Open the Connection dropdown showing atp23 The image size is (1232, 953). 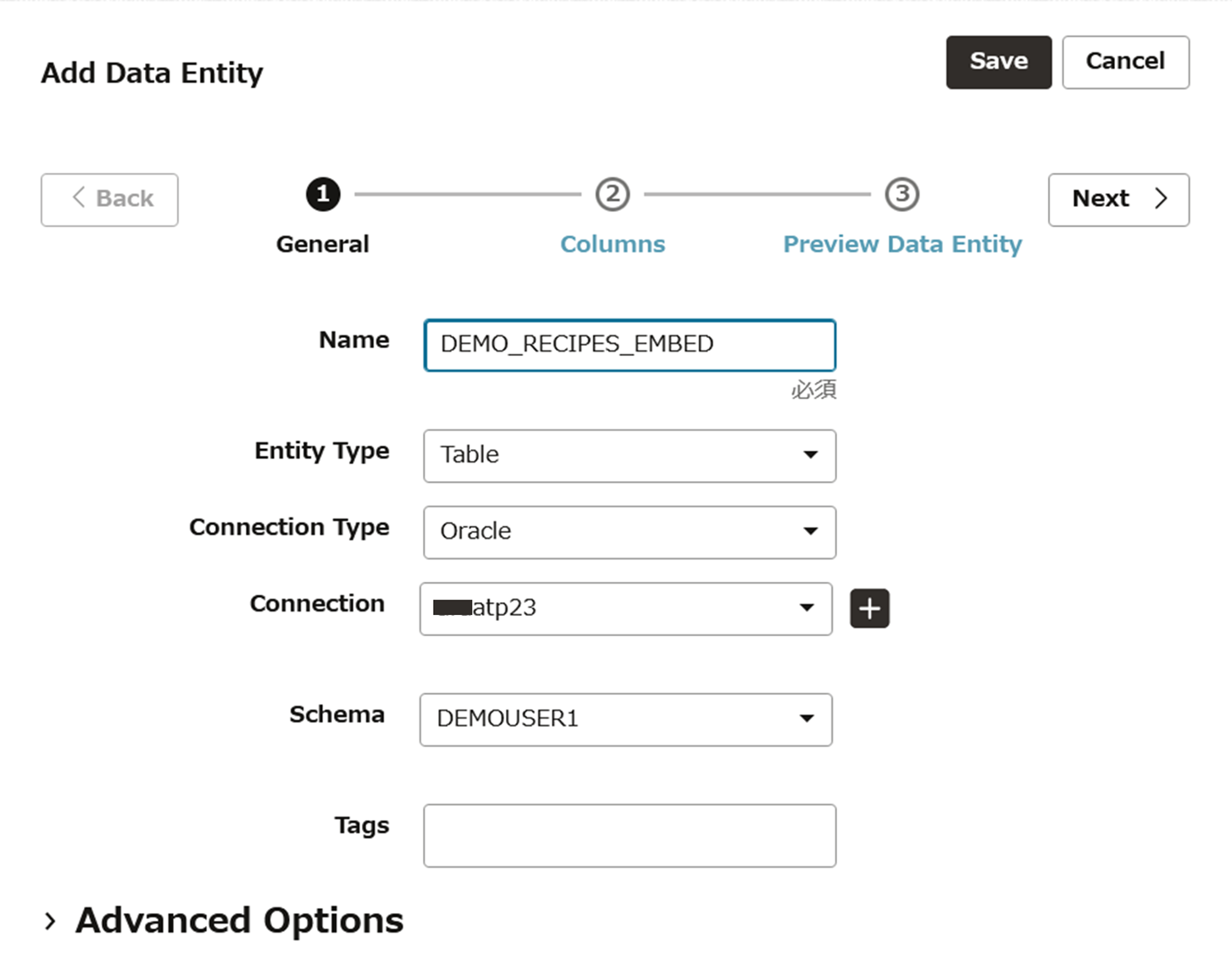pos(625,608)
